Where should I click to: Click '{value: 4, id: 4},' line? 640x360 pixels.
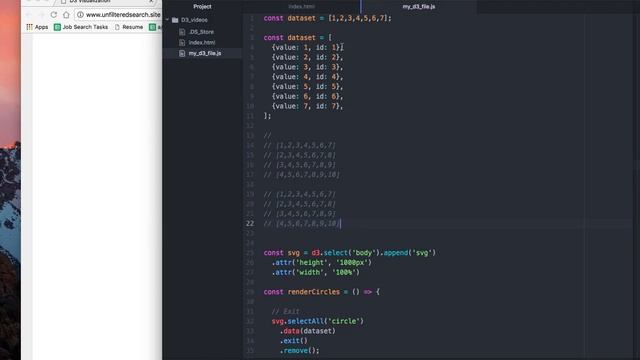pos(307,77)
